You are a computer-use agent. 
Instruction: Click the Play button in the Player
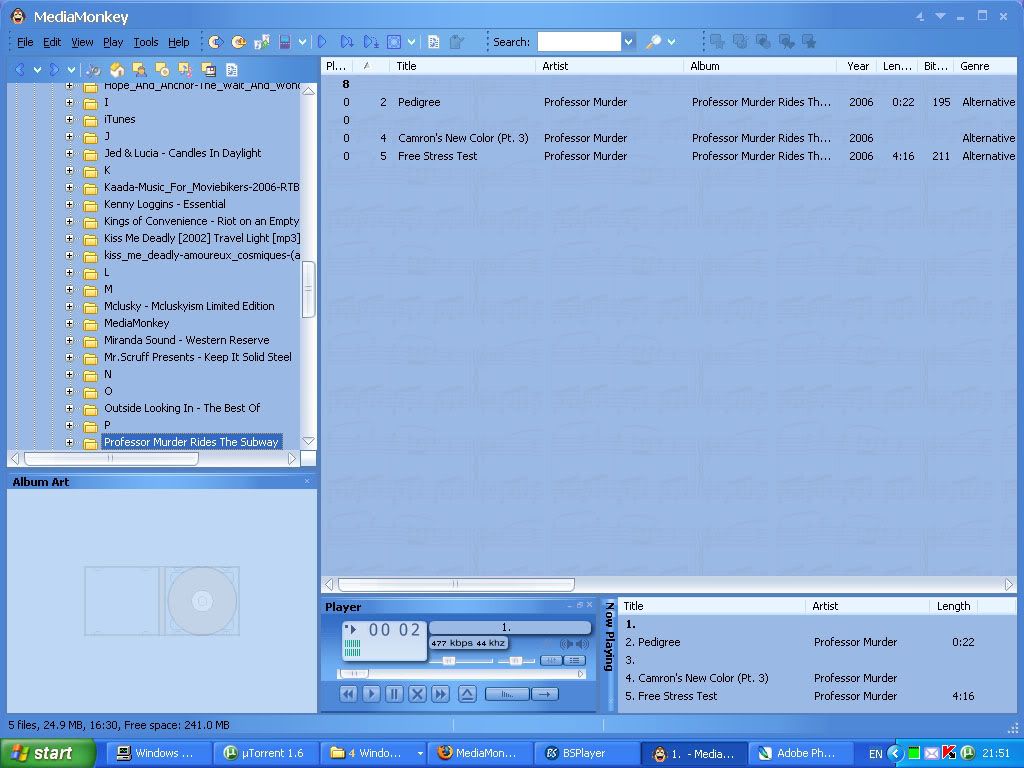point(371,694)
